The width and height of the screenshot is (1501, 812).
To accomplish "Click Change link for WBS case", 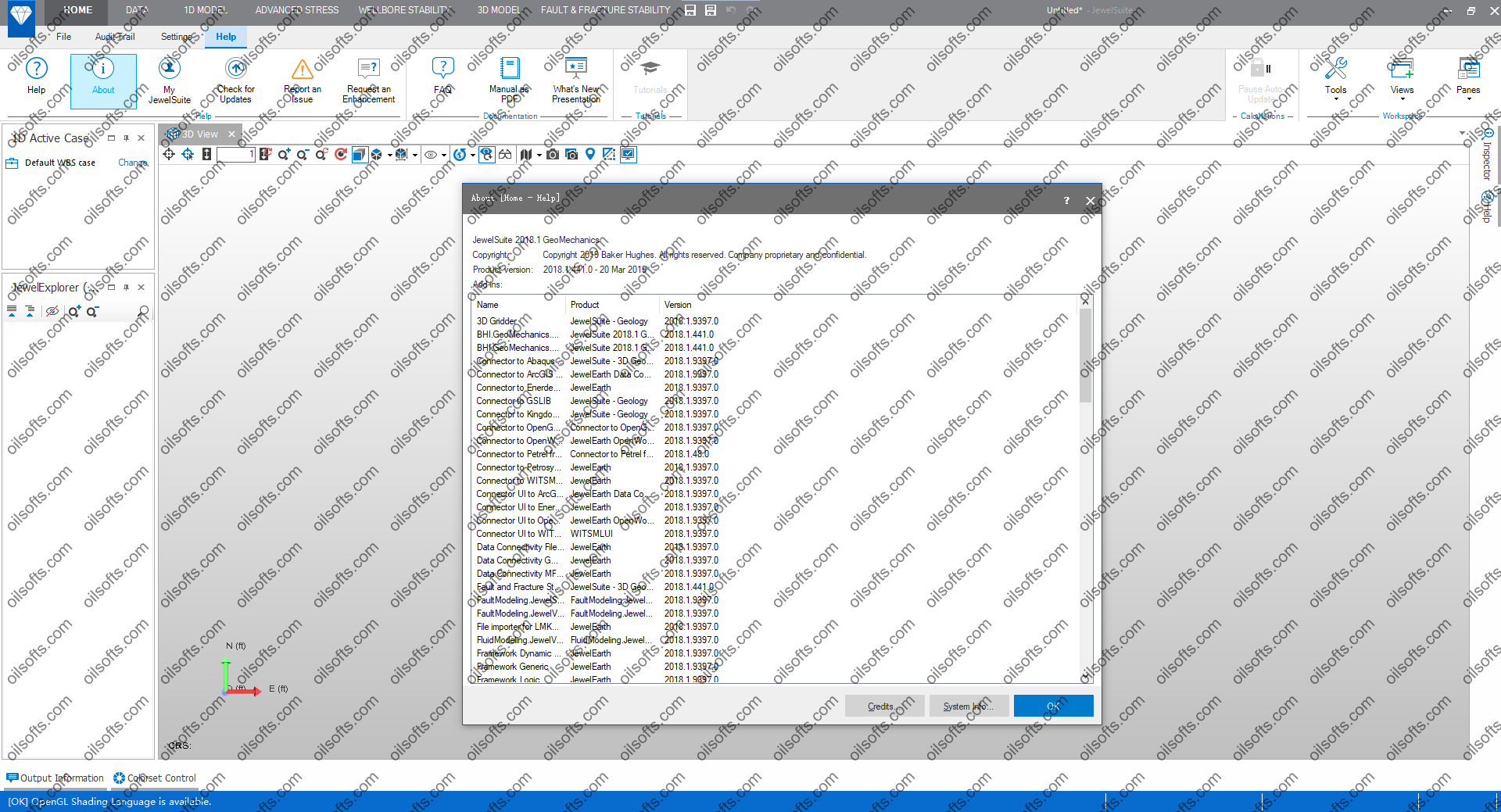I will coord(132,163).
